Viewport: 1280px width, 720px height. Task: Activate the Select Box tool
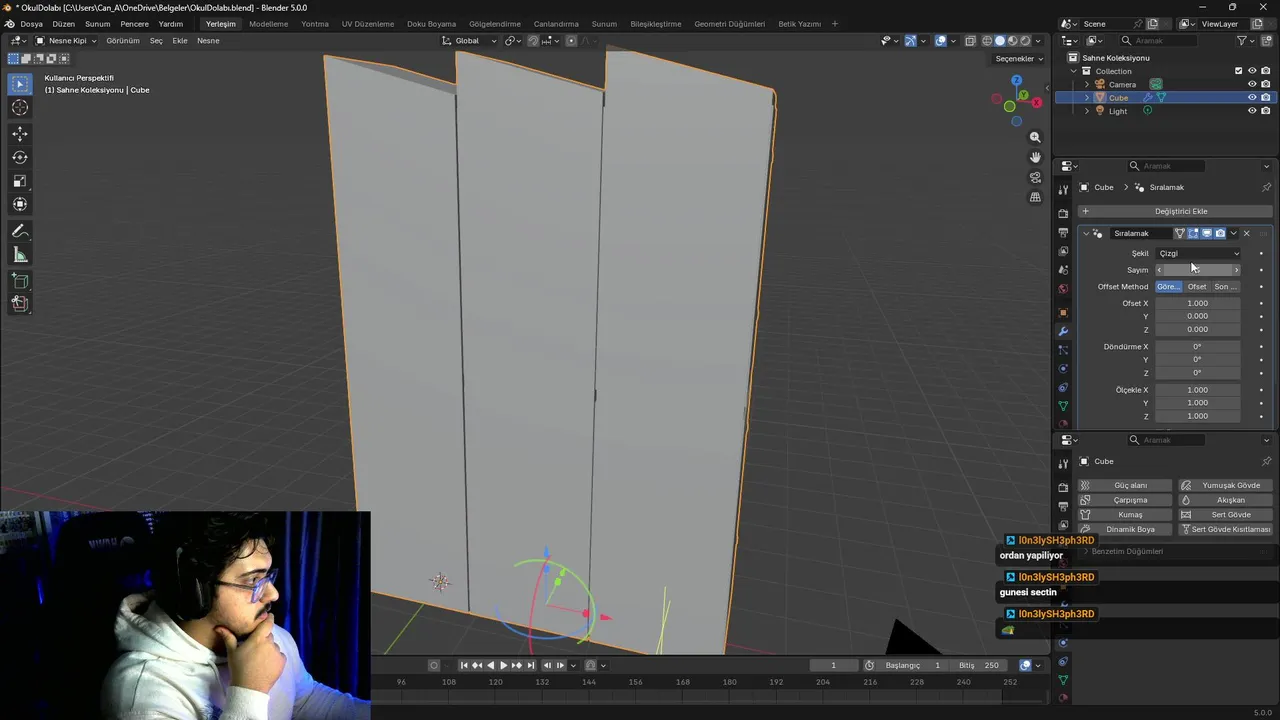[20, 84]
